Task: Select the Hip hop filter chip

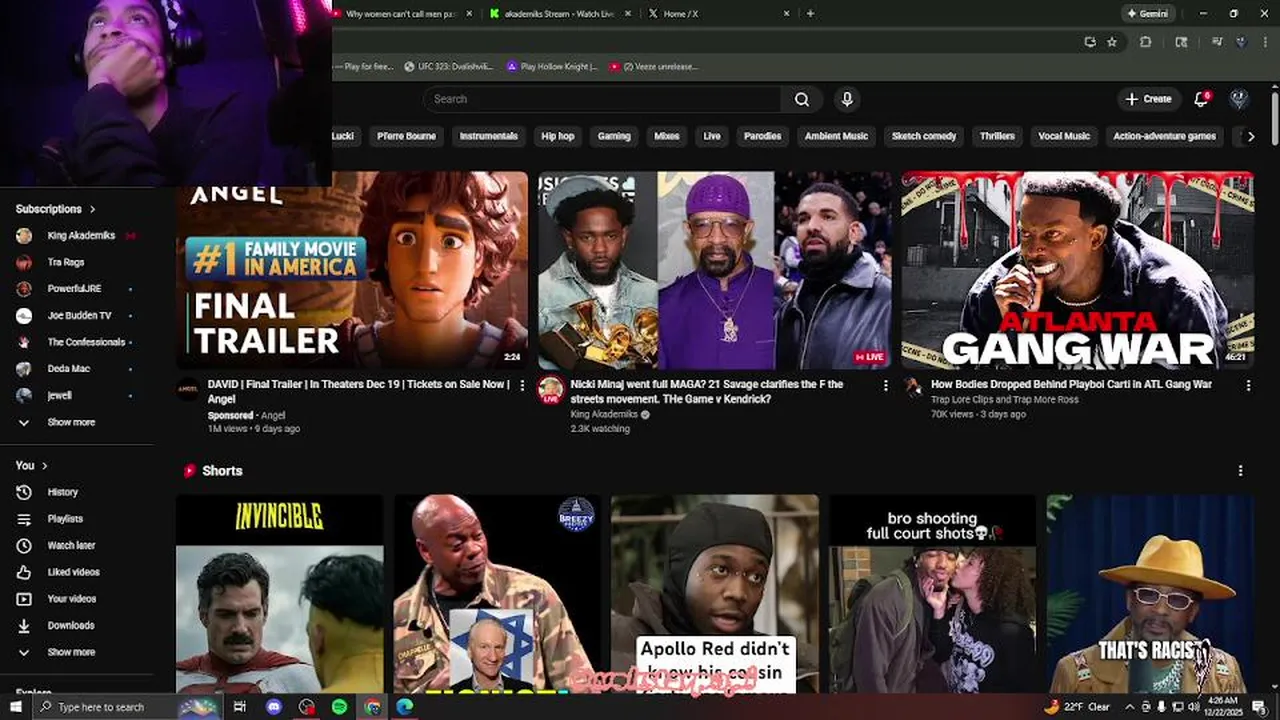Action: [x=558, y=136]
